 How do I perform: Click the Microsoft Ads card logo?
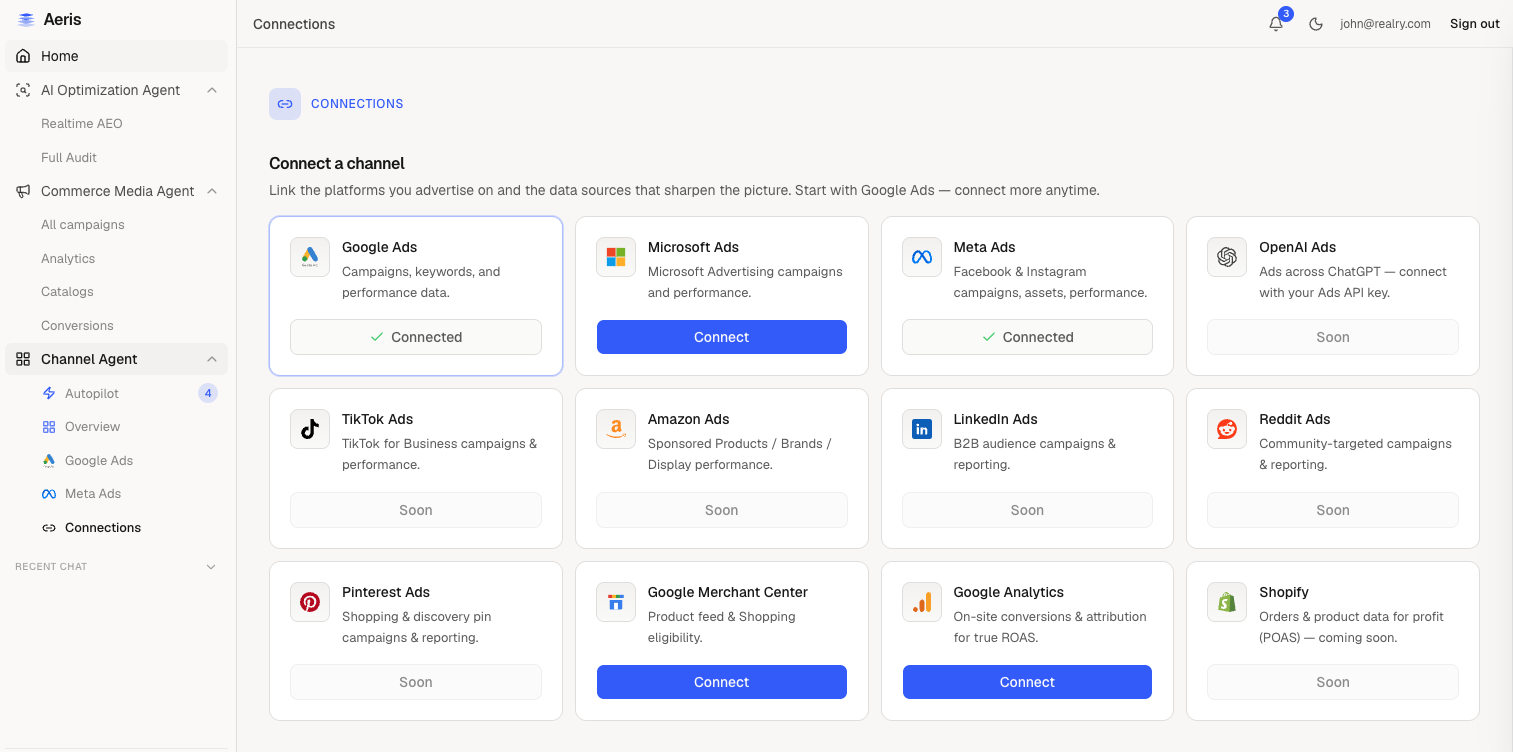pos(616,257)
